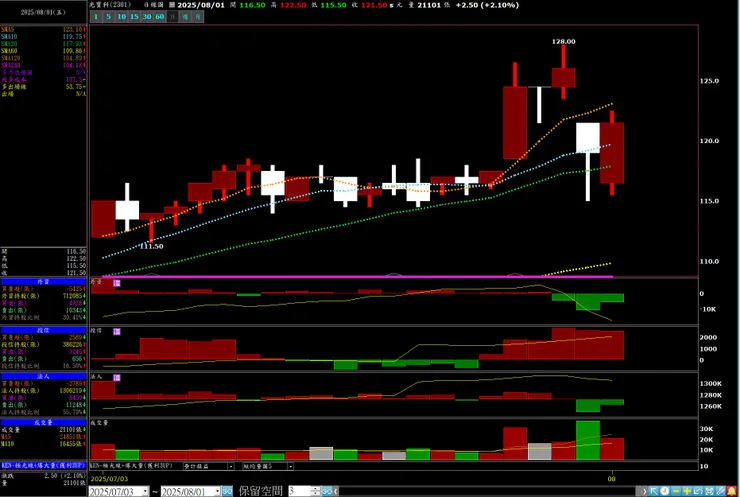Select the 15-minute chart period button
The height and width of the screenshot is (497, 740).
[134, 17]
